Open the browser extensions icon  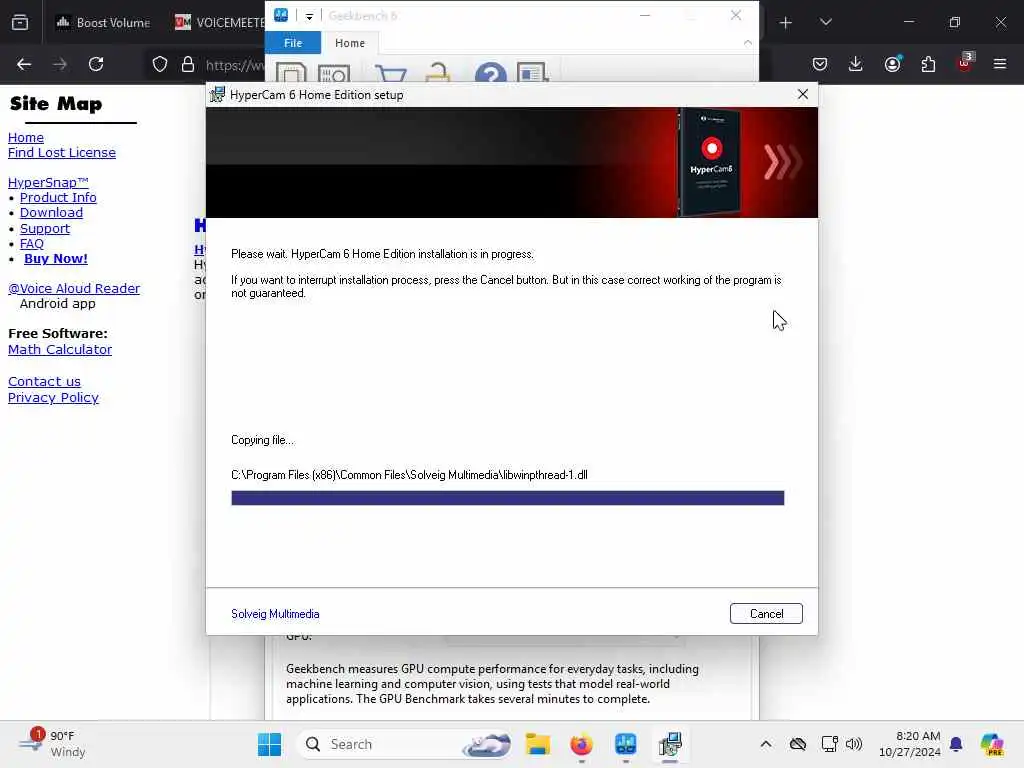[928, 64]
